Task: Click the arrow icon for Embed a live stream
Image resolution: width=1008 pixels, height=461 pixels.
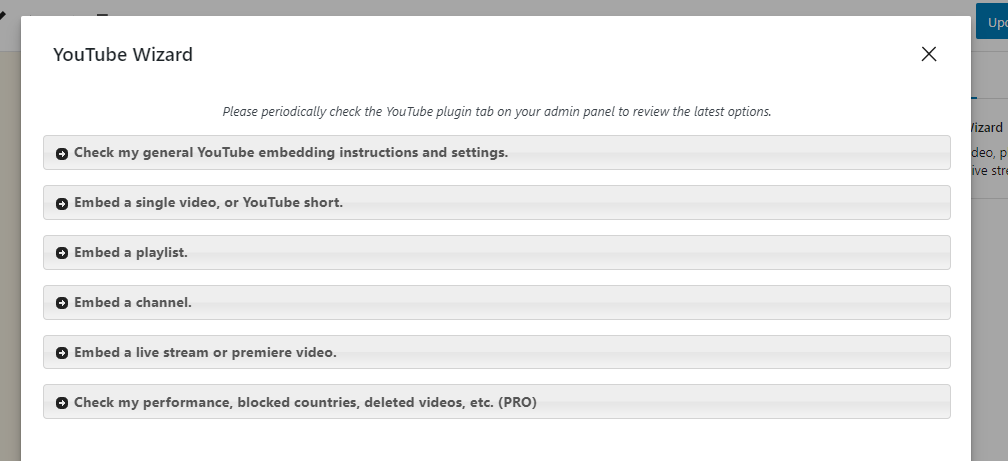Action: click(x=62, y=353)
